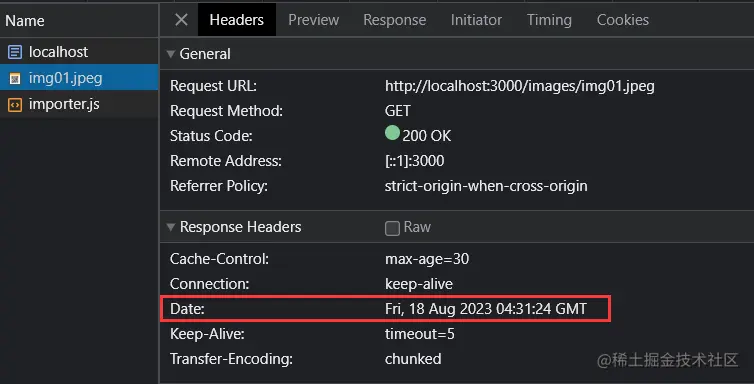
Task: Open the Response tab
Action: click(x=394, y=20)
